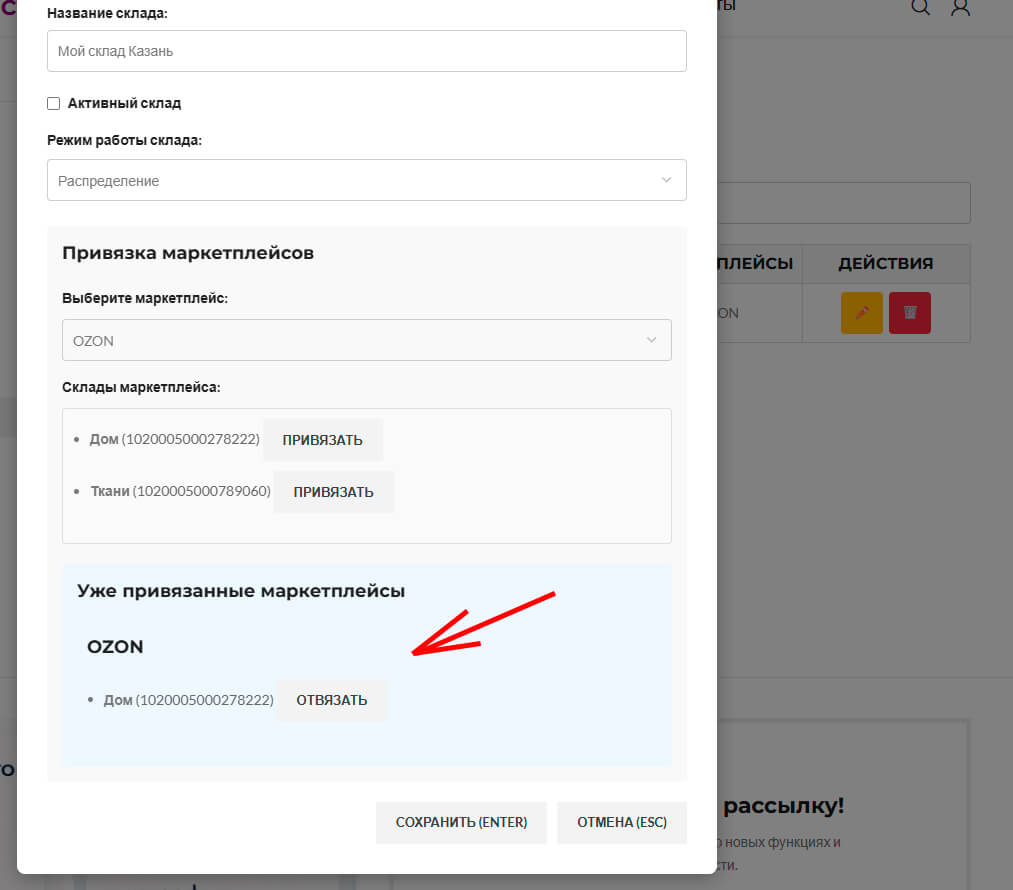
Task: Select the ДЕЙСТВИЯ column header
Action: point(886,264)
